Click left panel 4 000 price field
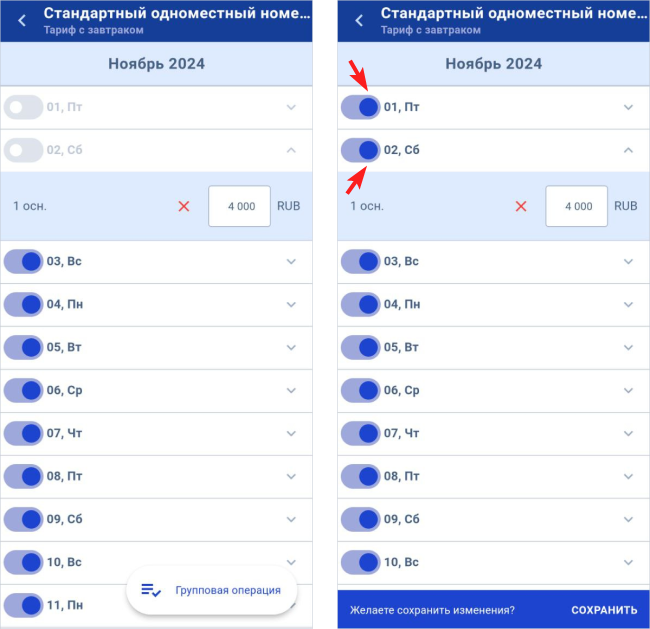Viewport: 650px width, 629px height. point(240,206)
